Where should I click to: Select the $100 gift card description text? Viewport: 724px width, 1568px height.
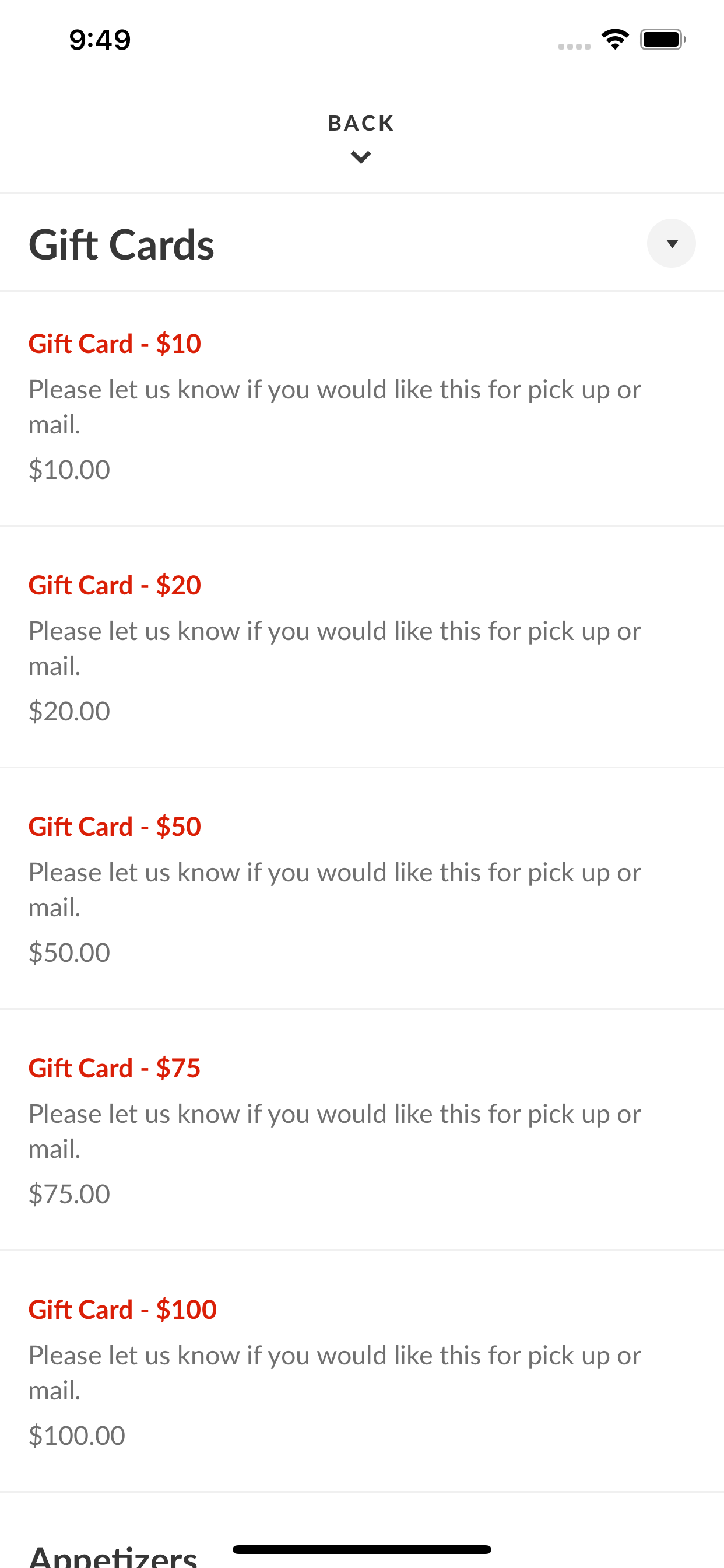[x=335, y=1373]
